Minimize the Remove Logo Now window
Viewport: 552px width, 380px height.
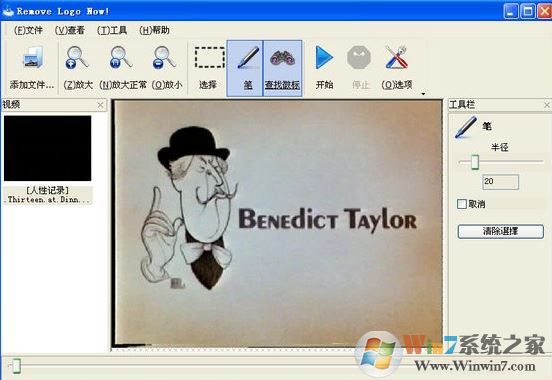click(x=511, y=11)
